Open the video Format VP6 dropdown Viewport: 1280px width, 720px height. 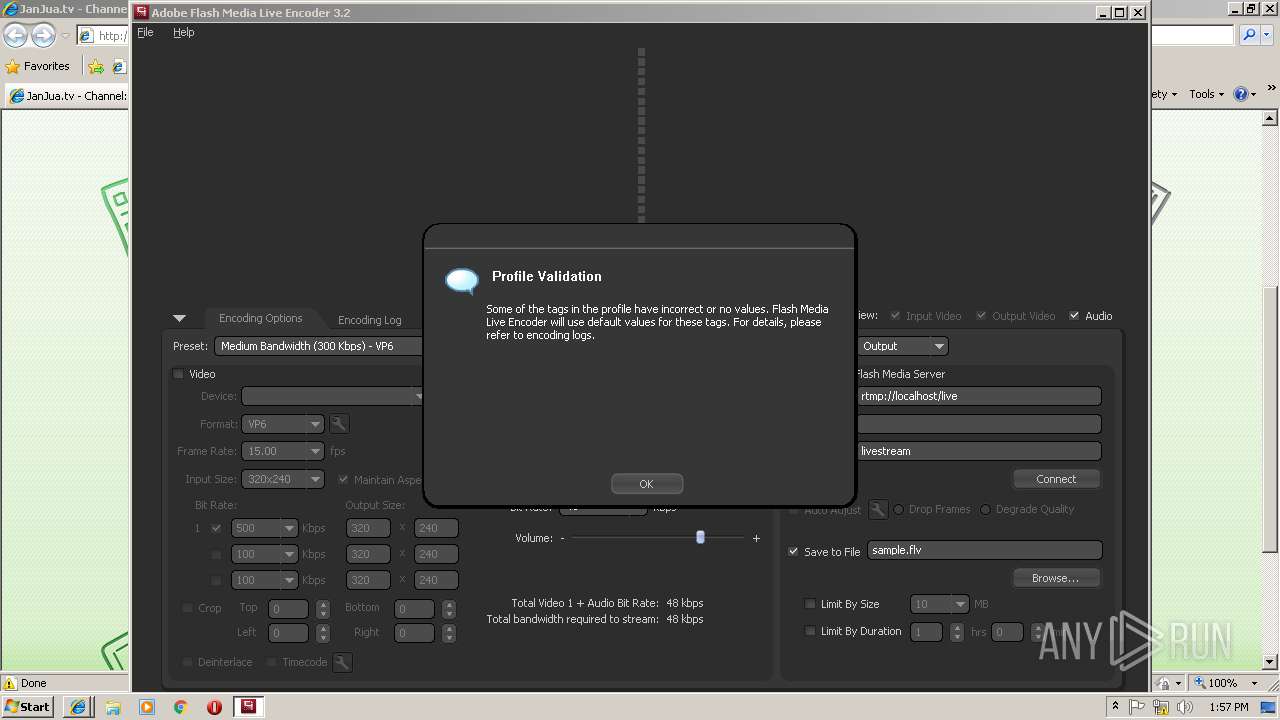(x=283, y=424)
